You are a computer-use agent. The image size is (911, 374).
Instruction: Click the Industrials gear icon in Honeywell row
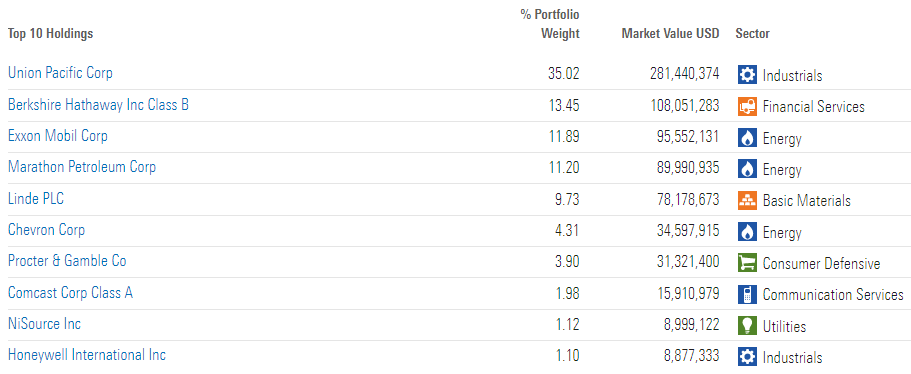click(747, 357)
